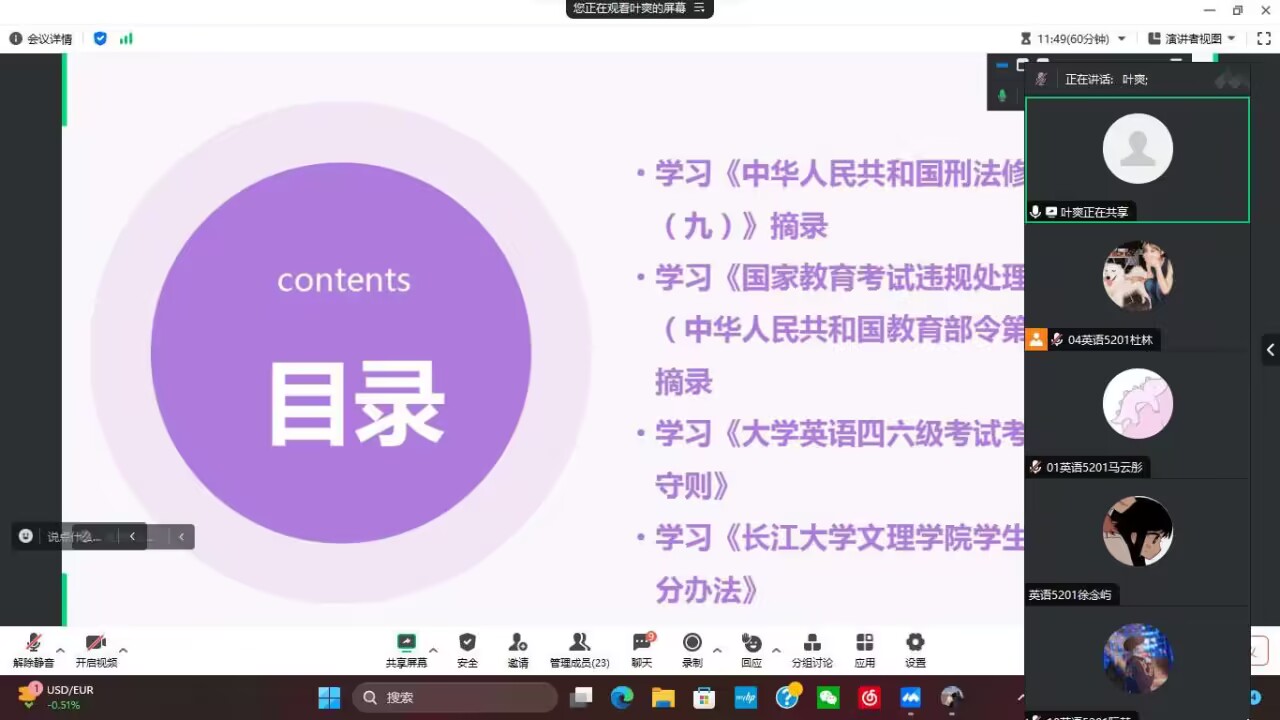Expand the arrow next to 共享屏幕

point(433,650)
